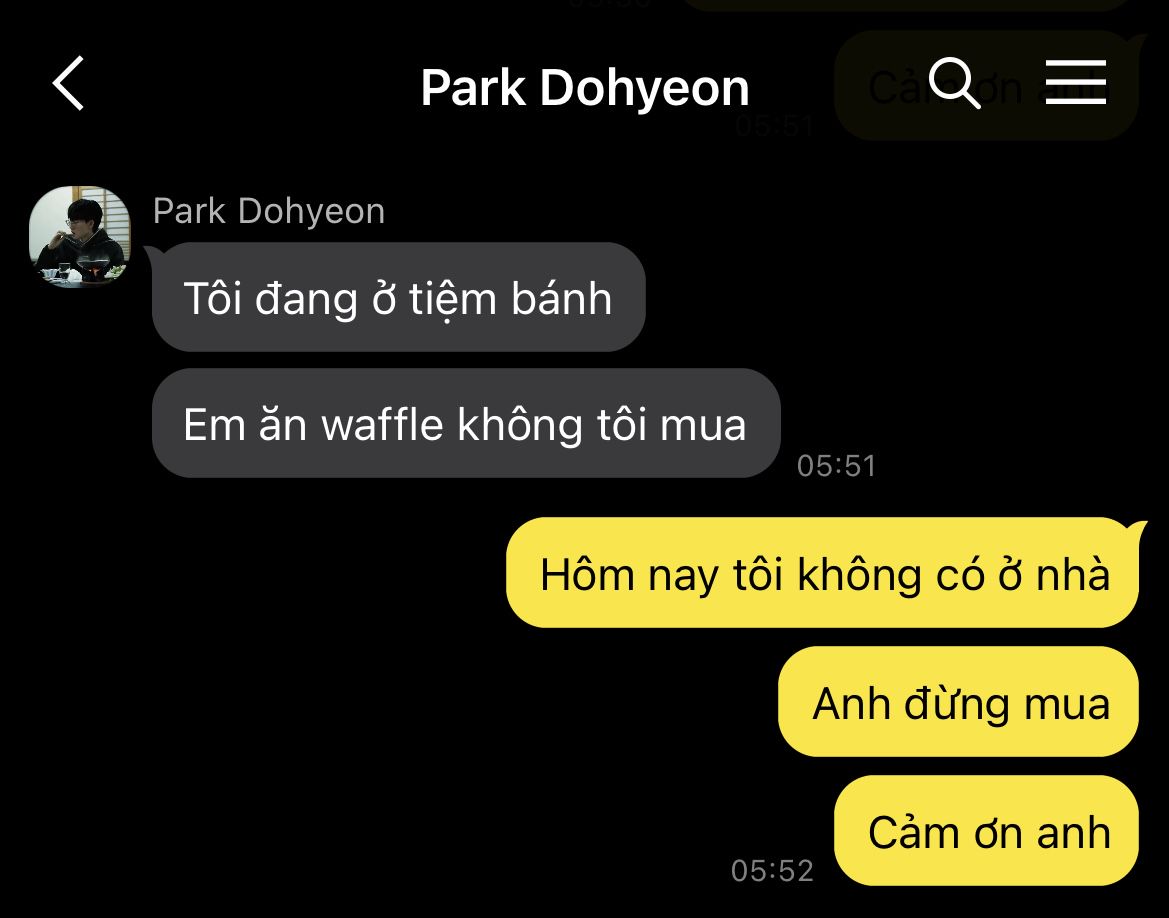This screenshot has width=1169, height=918.
Task: Tap the gray sender name Park Dohyeon
Action: (x=268, y=211)
